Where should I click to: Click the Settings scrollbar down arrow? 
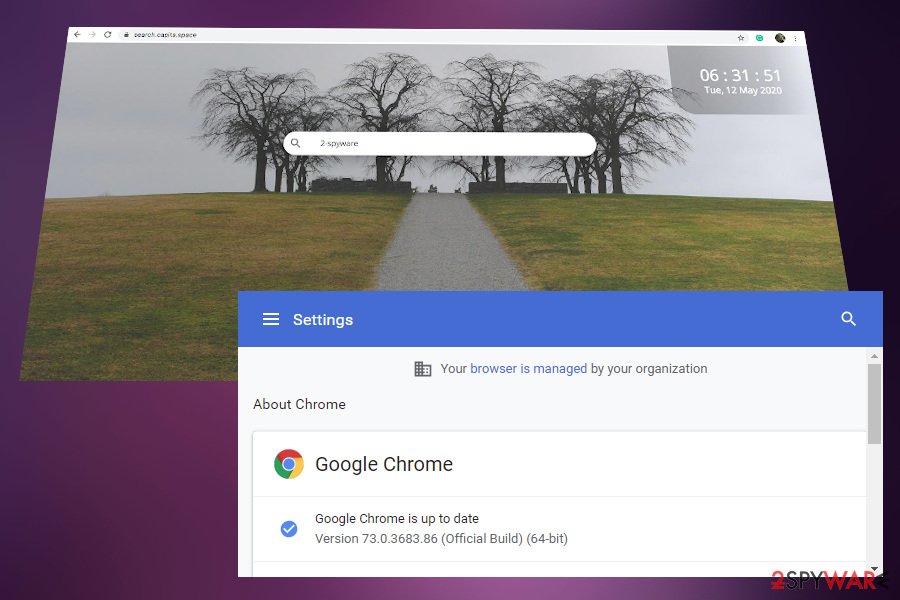pyautogui.click(x=874, y=569)
